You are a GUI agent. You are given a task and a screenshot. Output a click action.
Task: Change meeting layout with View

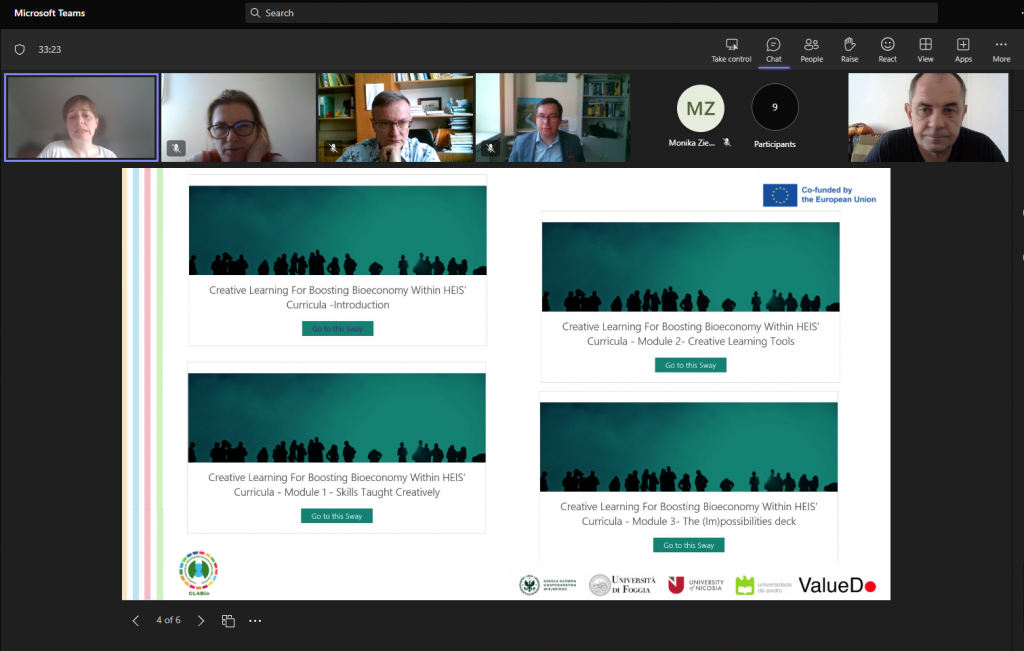click(x=925, y=45)
